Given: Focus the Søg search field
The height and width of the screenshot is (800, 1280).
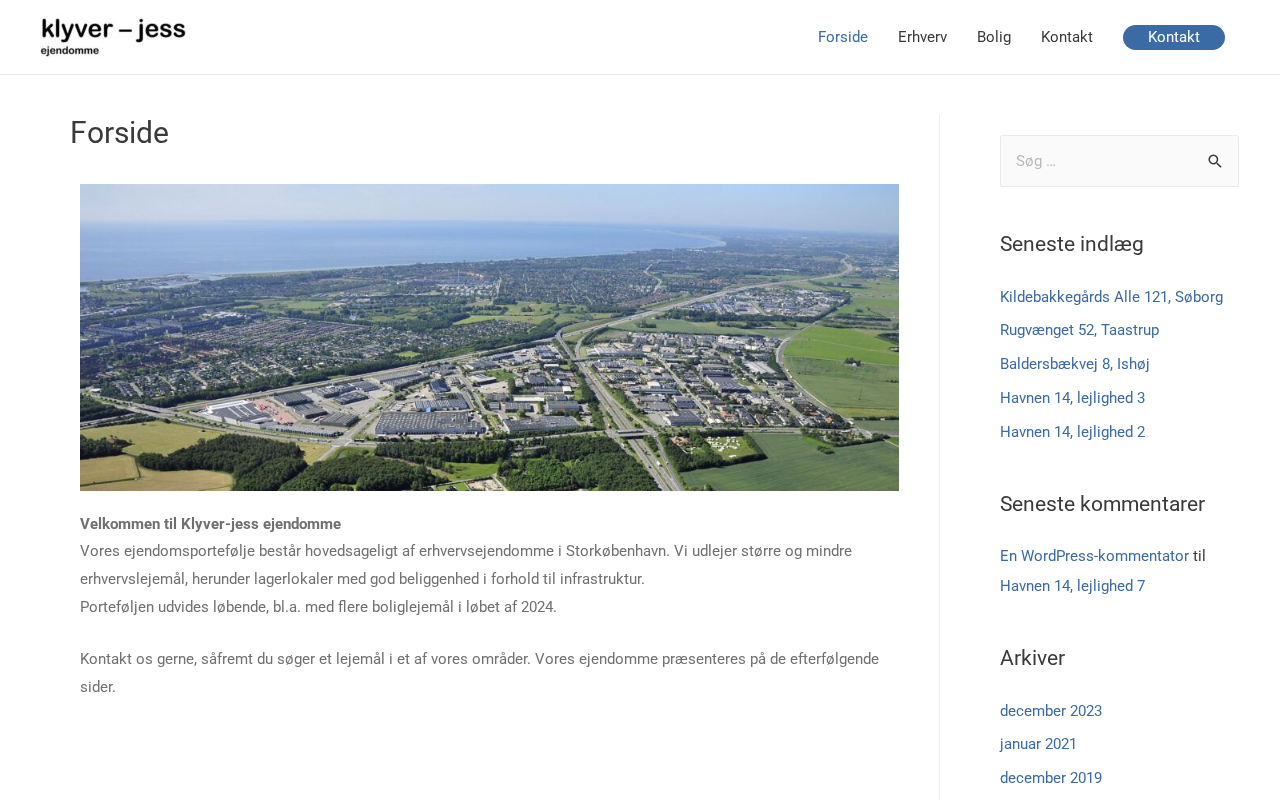Looking at the screenshot, I should click(x=1100, y=161).
